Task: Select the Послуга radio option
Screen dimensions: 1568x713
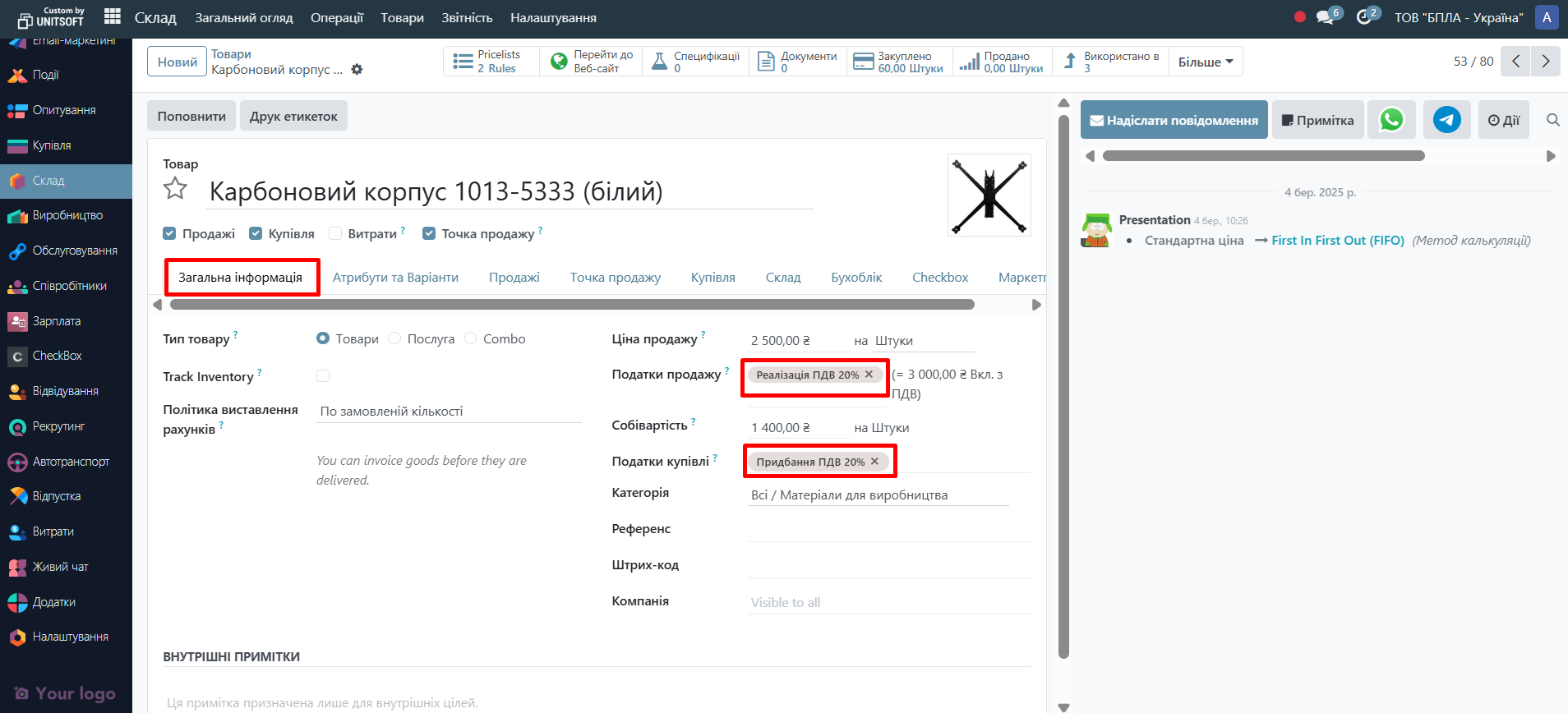Action: click(x=394, y=339)
